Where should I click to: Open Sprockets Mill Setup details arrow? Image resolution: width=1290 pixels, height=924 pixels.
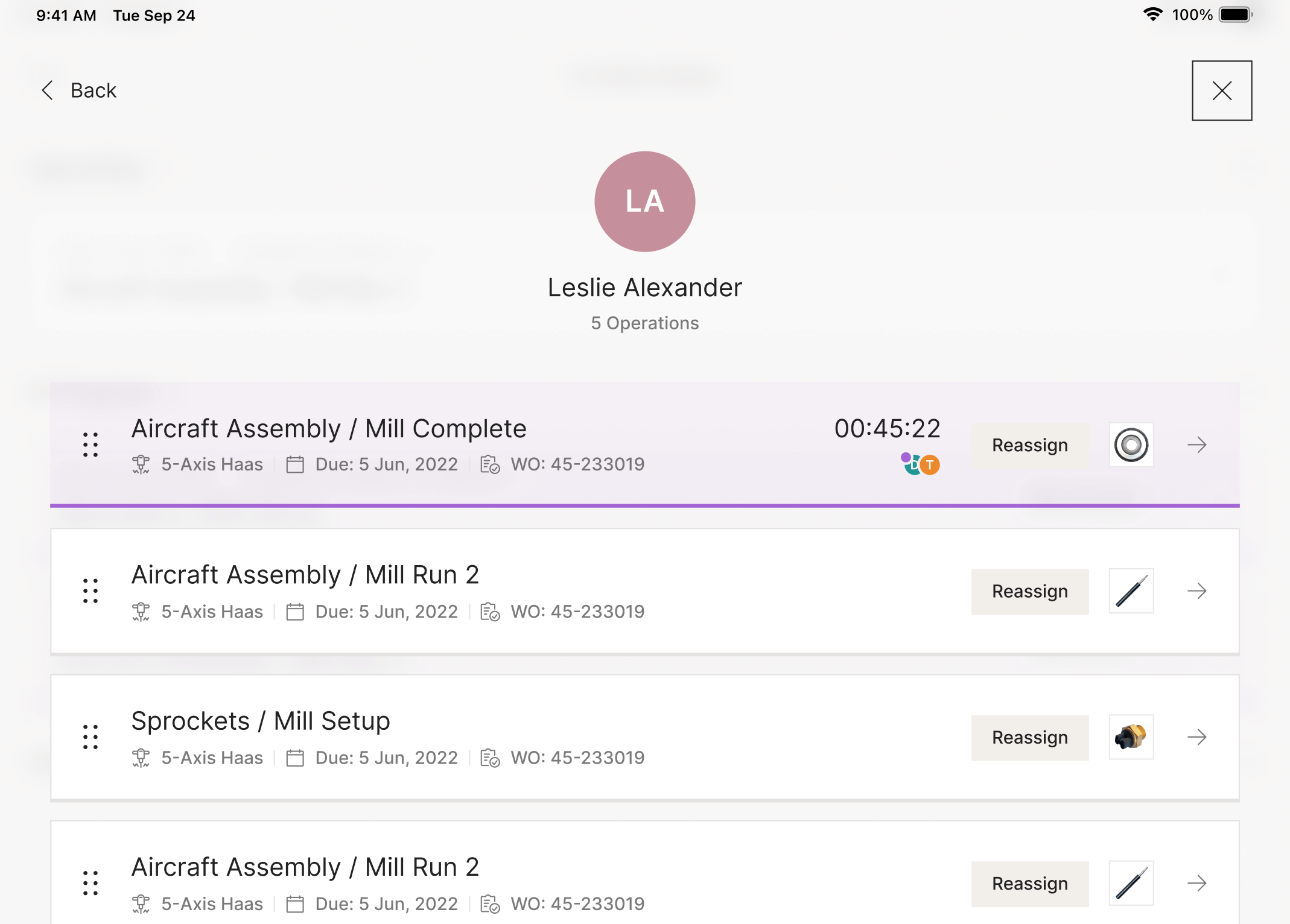(x=1196, y=737)
